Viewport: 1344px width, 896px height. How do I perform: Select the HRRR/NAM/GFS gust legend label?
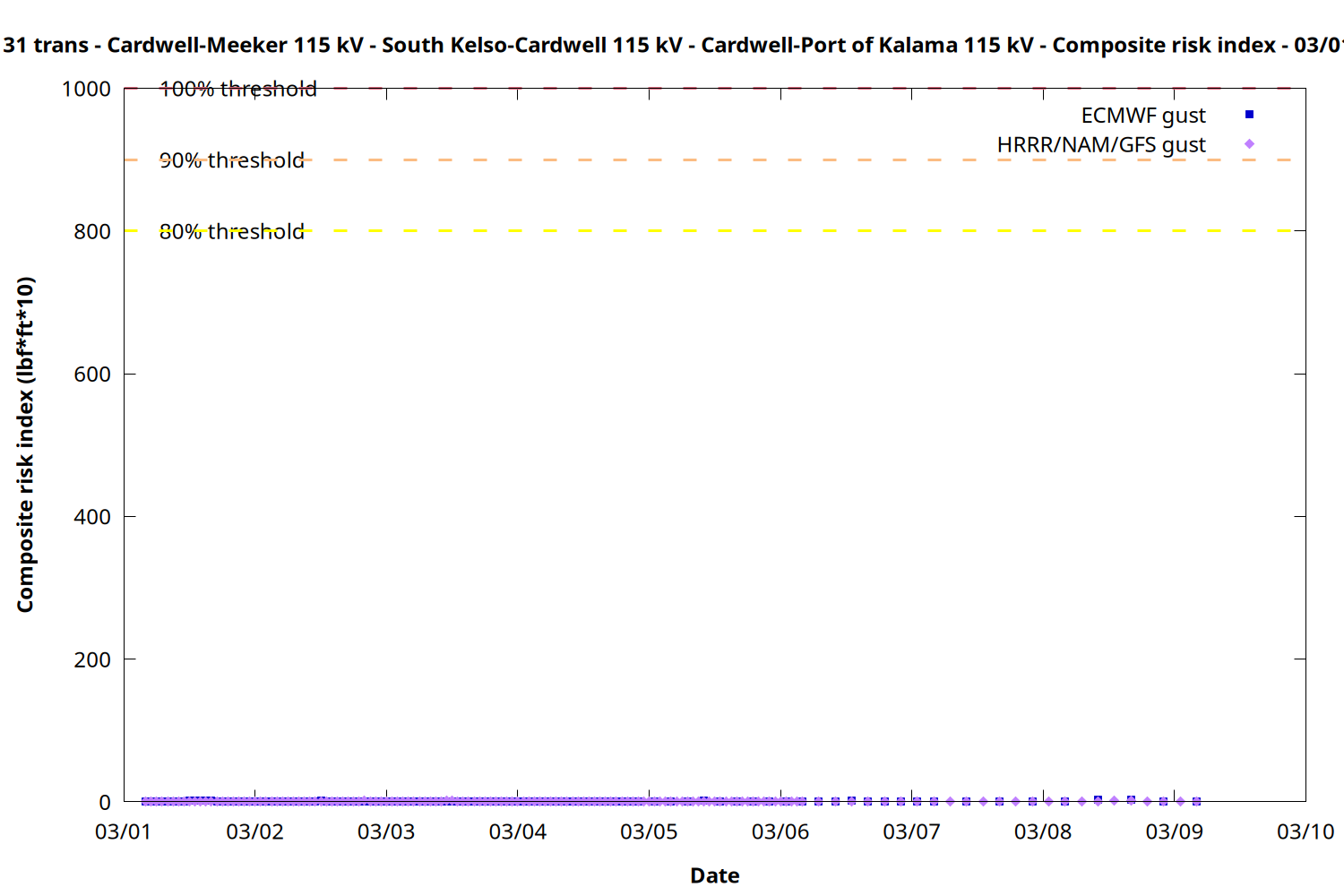(x=1101, y=145)
